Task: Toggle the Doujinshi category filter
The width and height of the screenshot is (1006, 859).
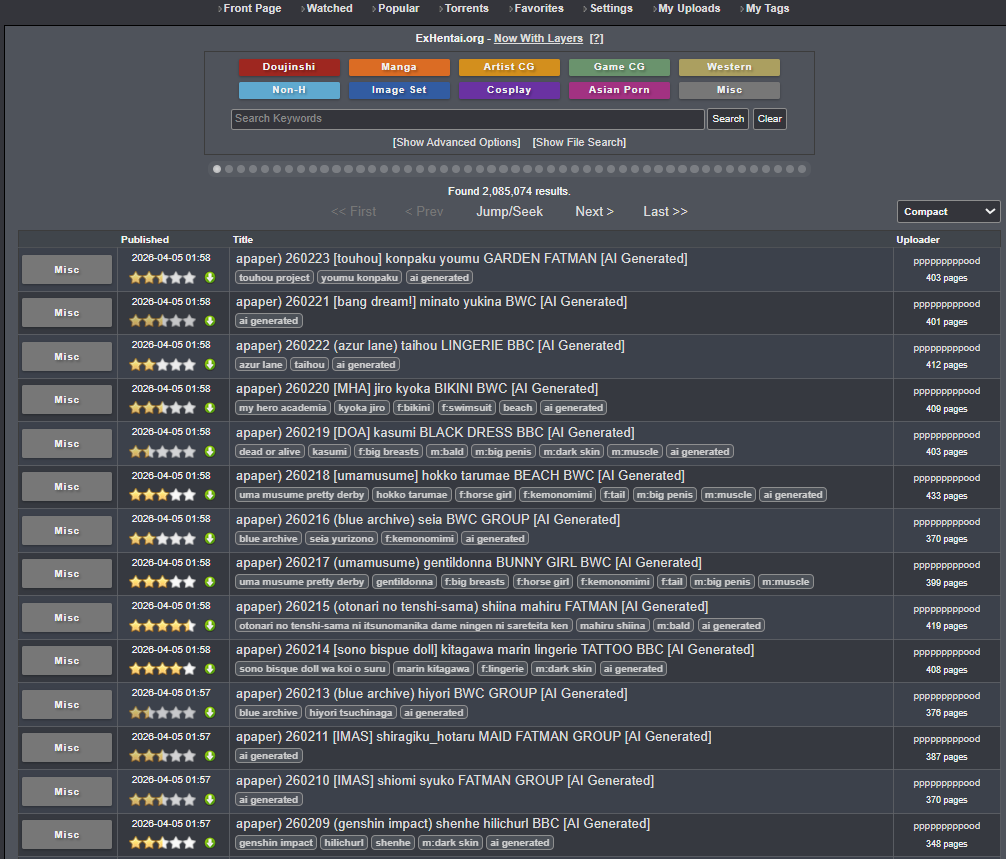Action: tap(289, 67)
